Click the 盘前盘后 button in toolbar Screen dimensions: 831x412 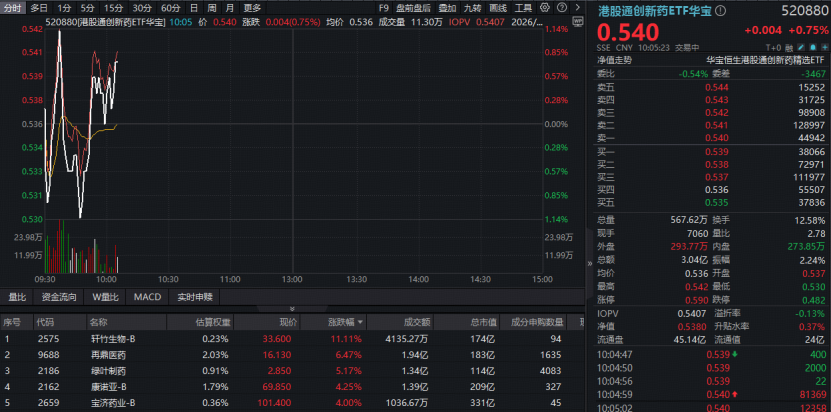coord(414,8)
